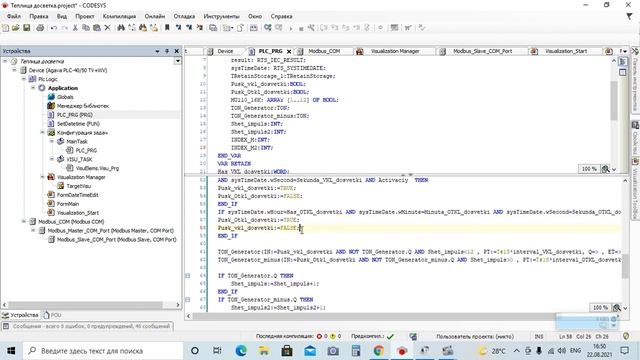640x360 pixels.
Task: Click the code zoom 100 % field
Action: (600, 308)
